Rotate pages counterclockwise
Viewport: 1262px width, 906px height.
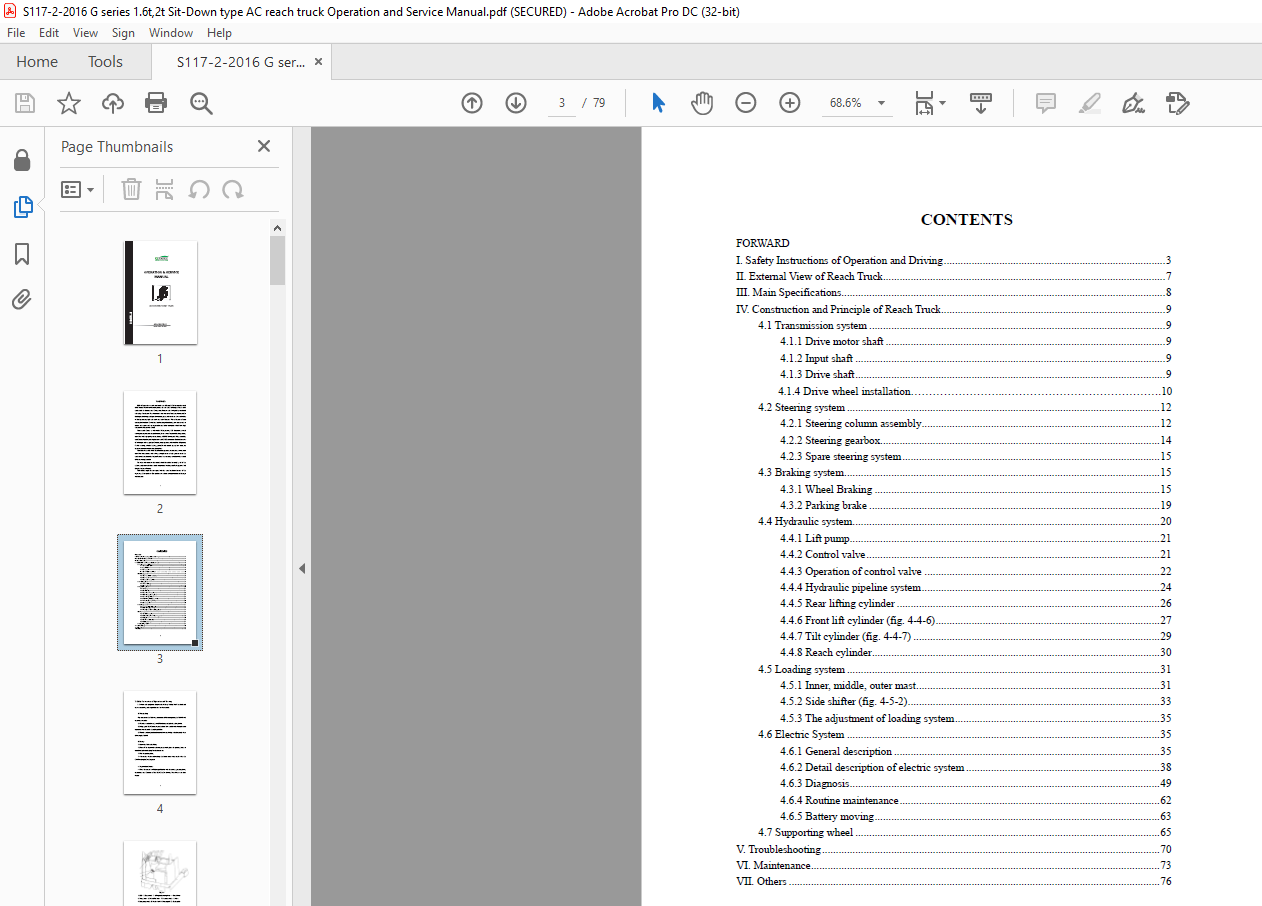[199, 189]
